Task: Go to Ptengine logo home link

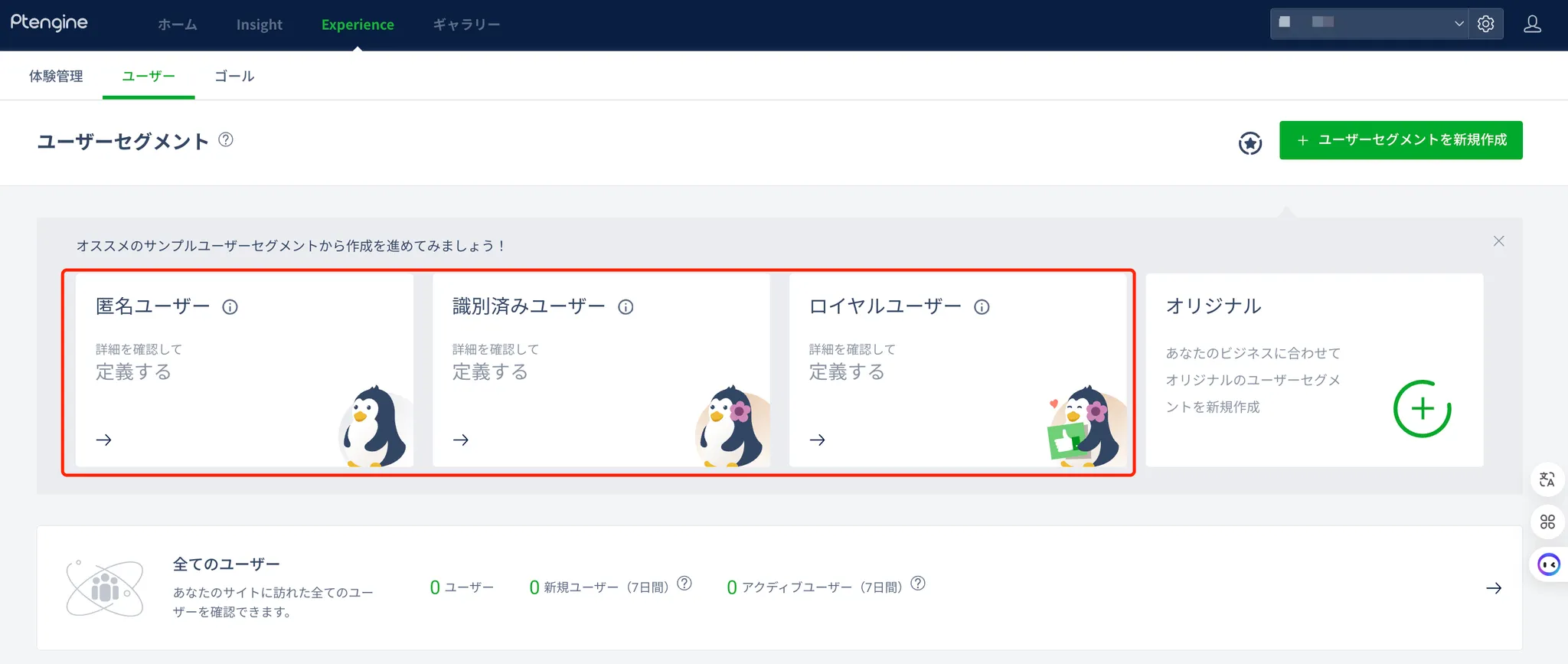Action: (x=49, y=23)
